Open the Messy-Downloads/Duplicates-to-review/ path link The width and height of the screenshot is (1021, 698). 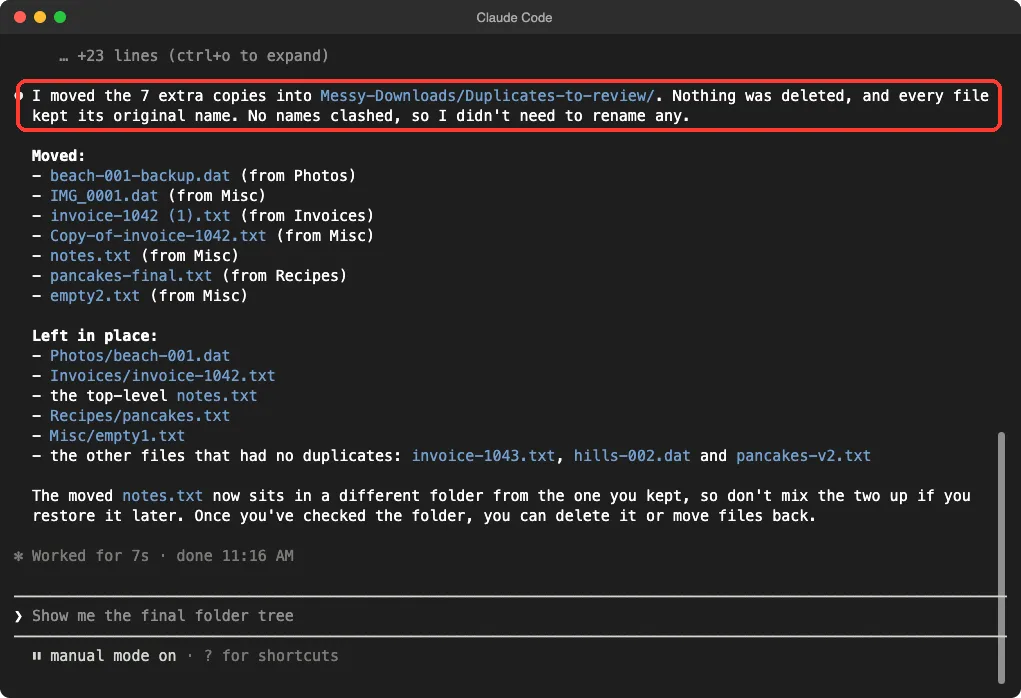pos(487,96)
